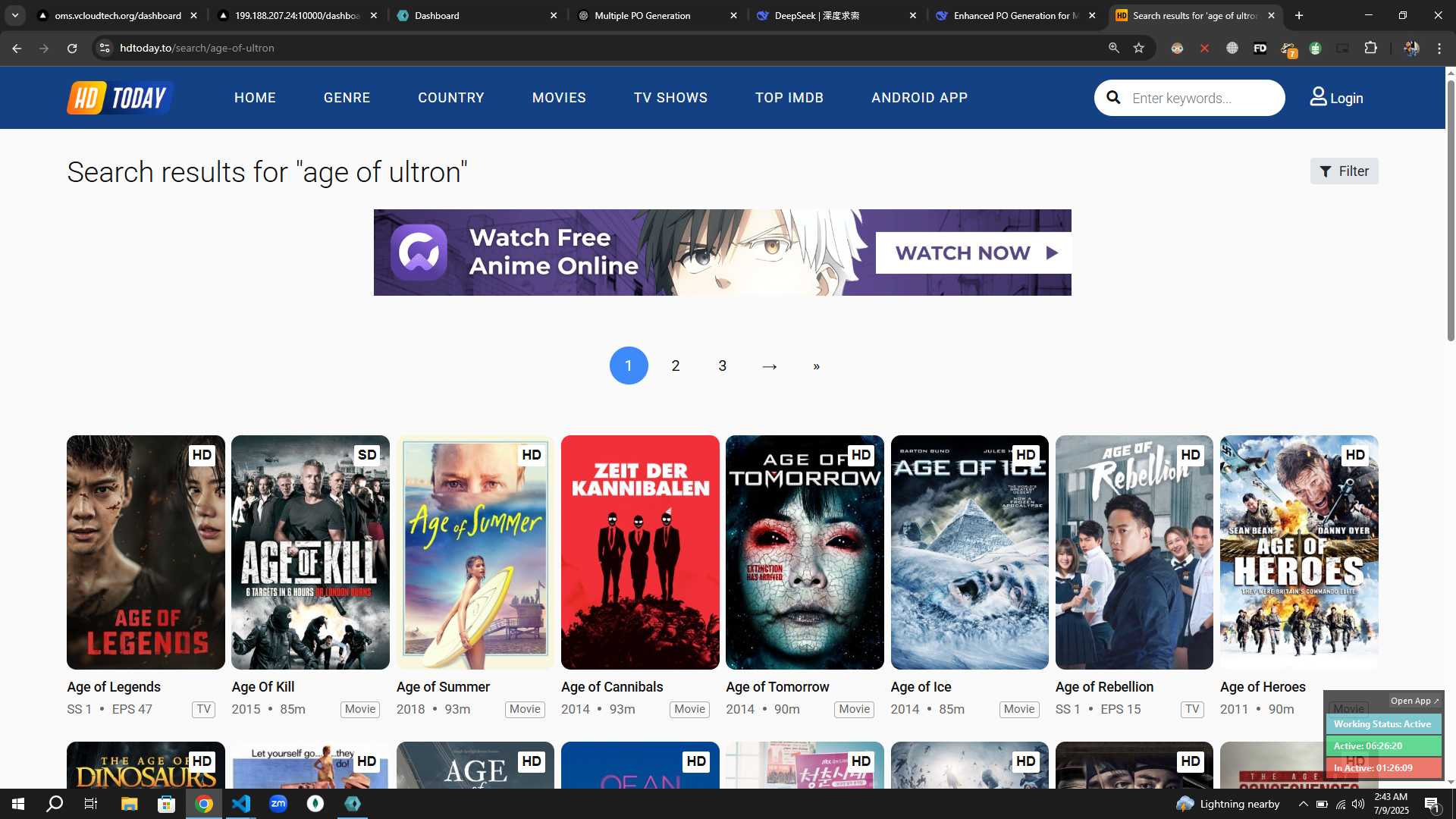1456x819 pixels.
Task: Open the TOP IMDB menu item
Action: [789, 98]
